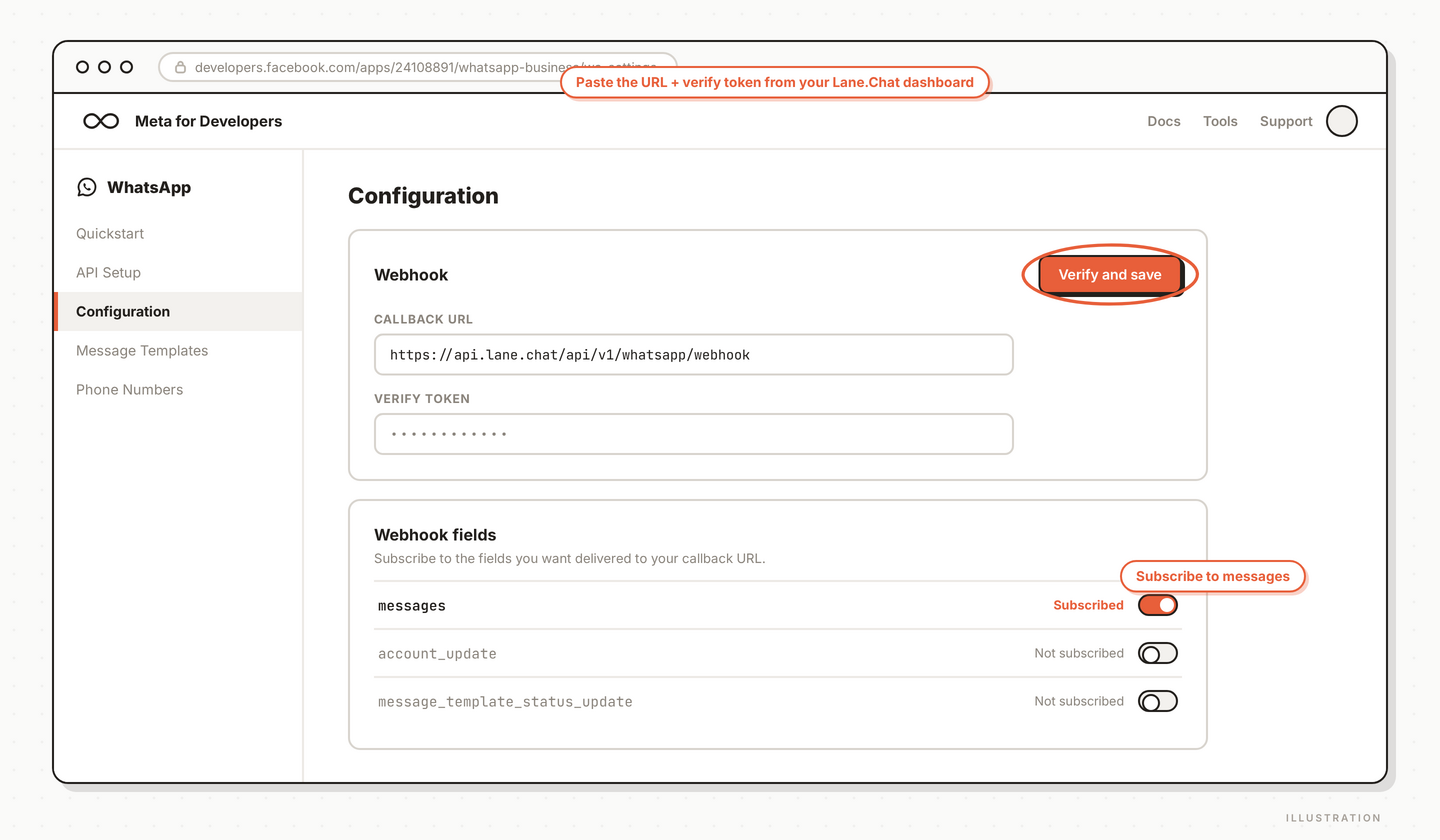Click the messages field name
1440x840 pixels.
[412, 606]
